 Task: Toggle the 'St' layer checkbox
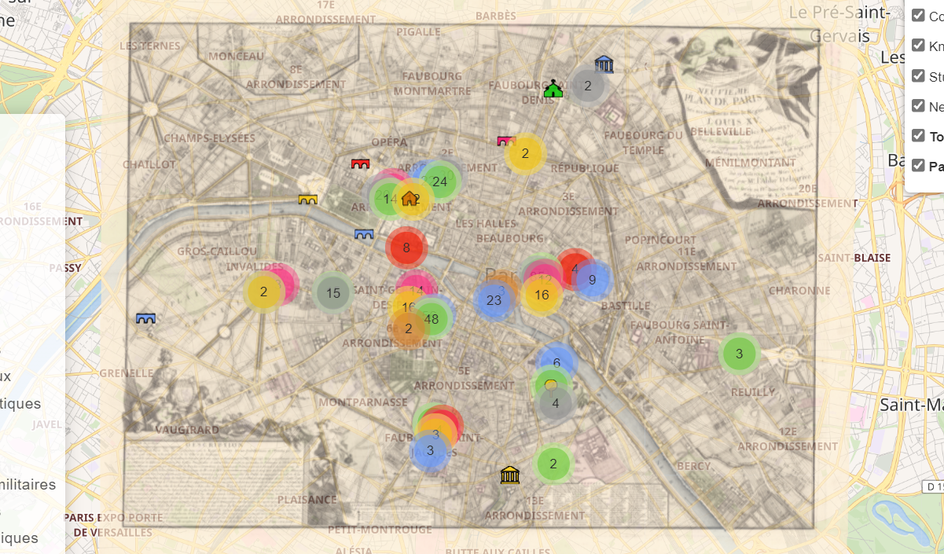point(918,76)
